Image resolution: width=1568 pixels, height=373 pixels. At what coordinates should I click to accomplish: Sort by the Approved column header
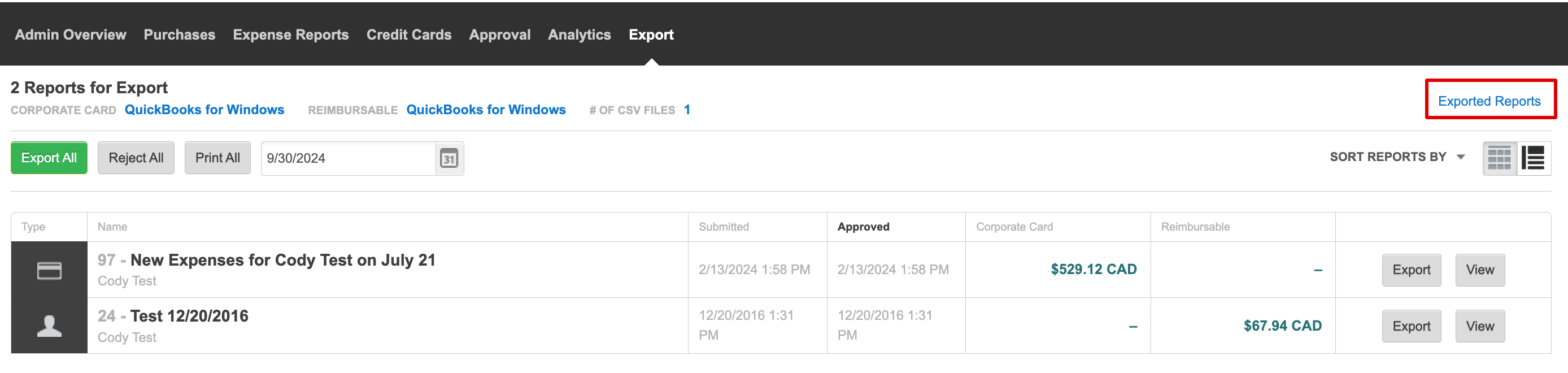point(863,227)
